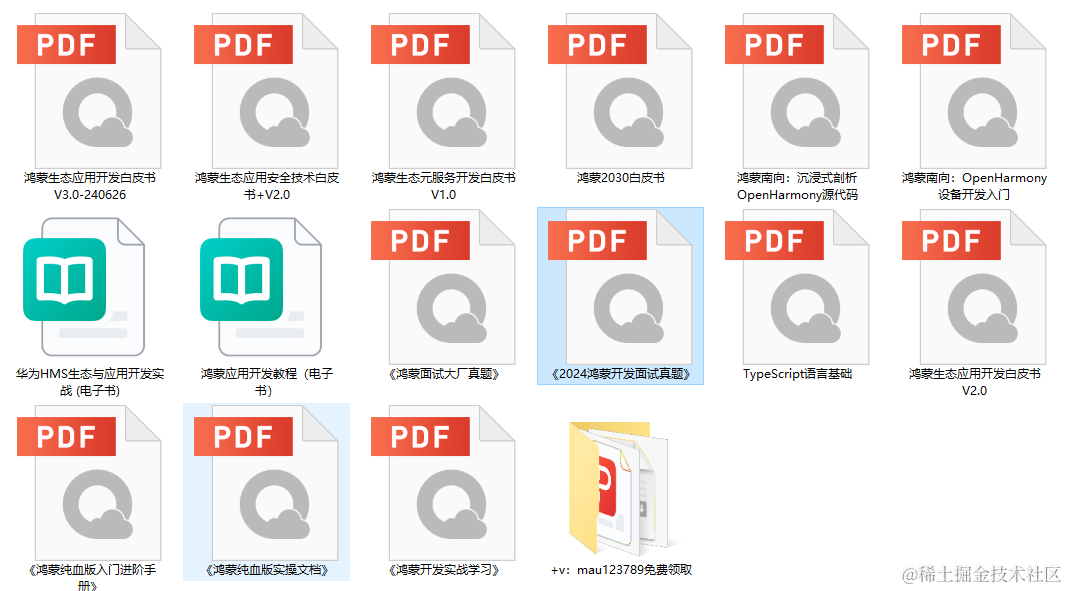This screenshot has height=591, width=1068.
Task: Click the label 鸿蒙应用开发教程（电子书）
Action: (267, 382)
